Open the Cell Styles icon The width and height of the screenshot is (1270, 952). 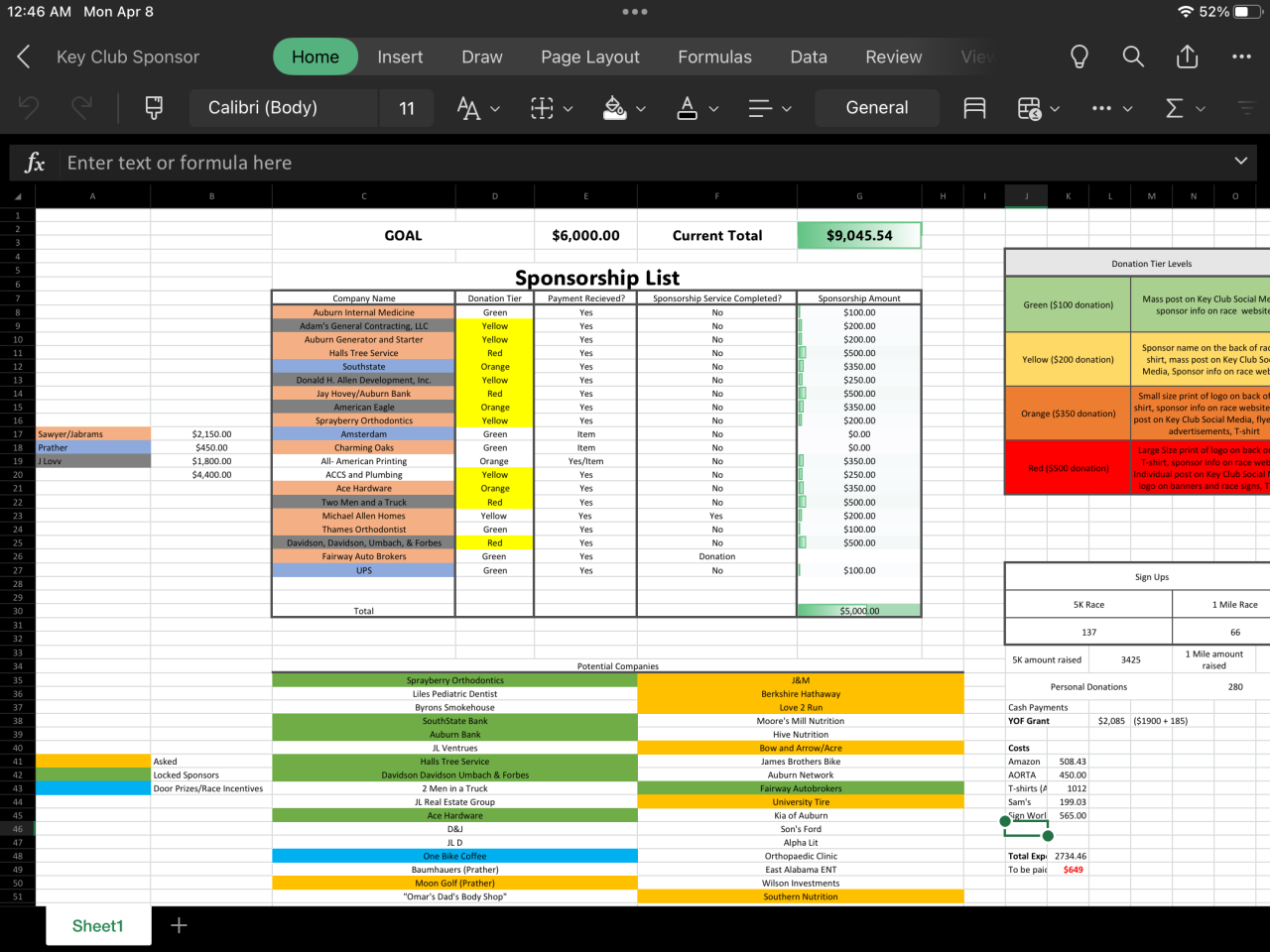974,108
